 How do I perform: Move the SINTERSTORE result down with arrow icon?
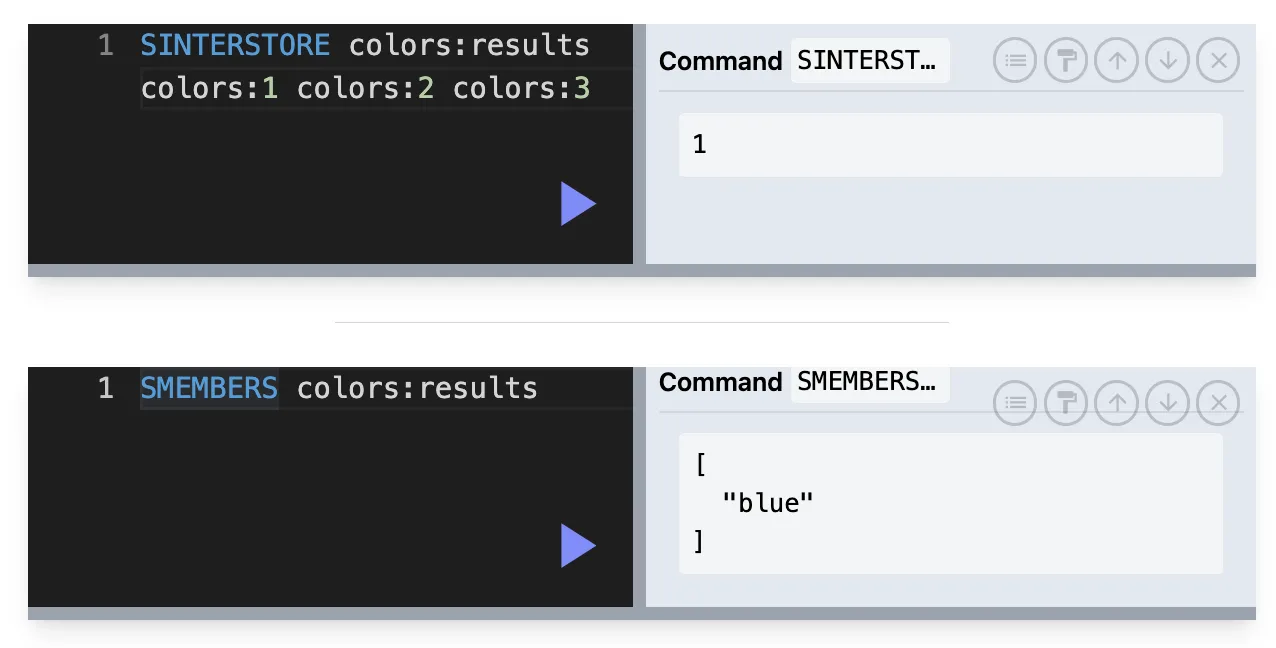pyautogui.click(x=1167, y=61)
